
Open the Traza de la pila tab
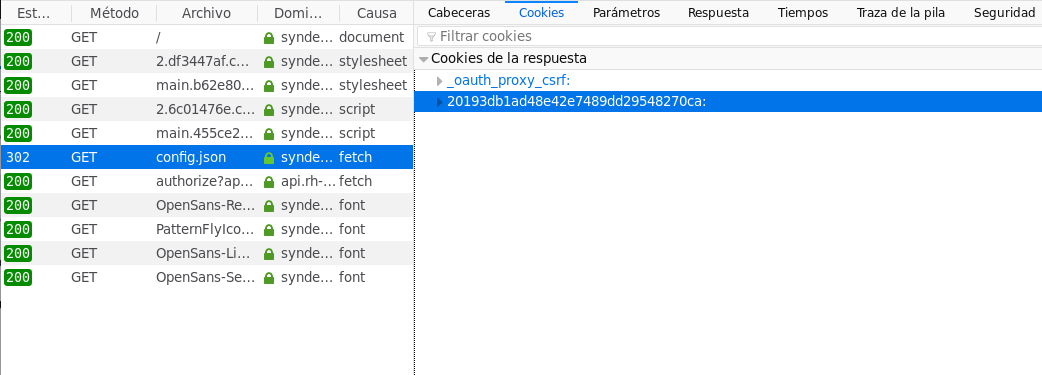pyautogui.click(x=900, y=13)
